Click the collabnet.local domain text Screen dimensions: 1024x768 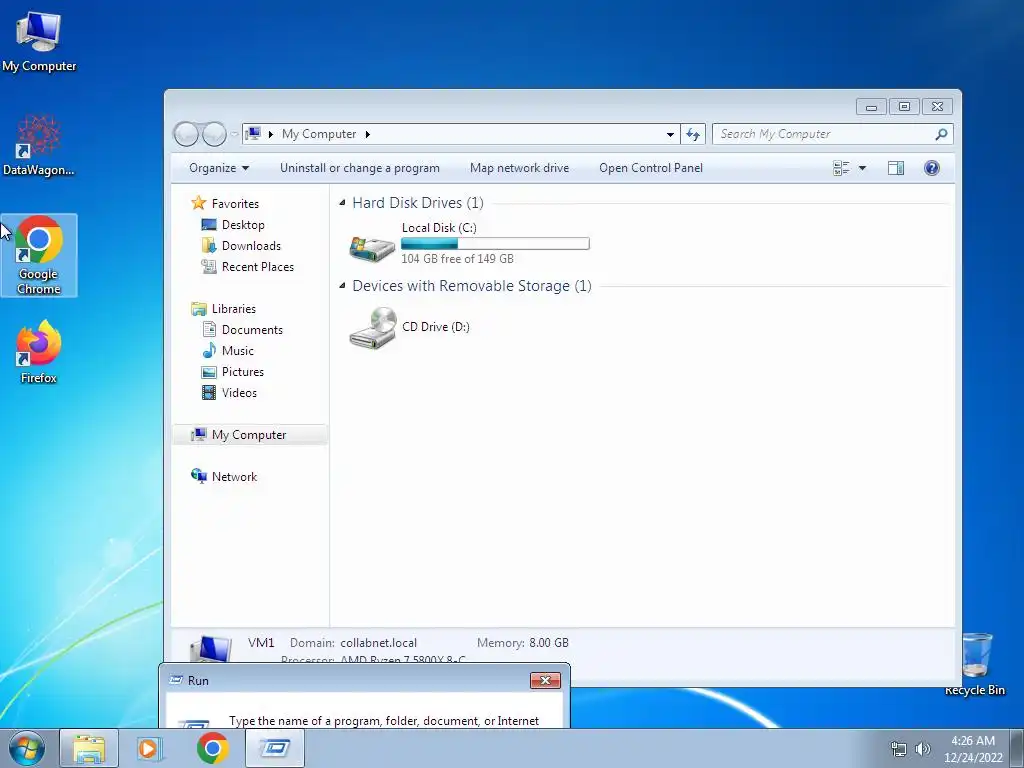[x=378, y=643]
